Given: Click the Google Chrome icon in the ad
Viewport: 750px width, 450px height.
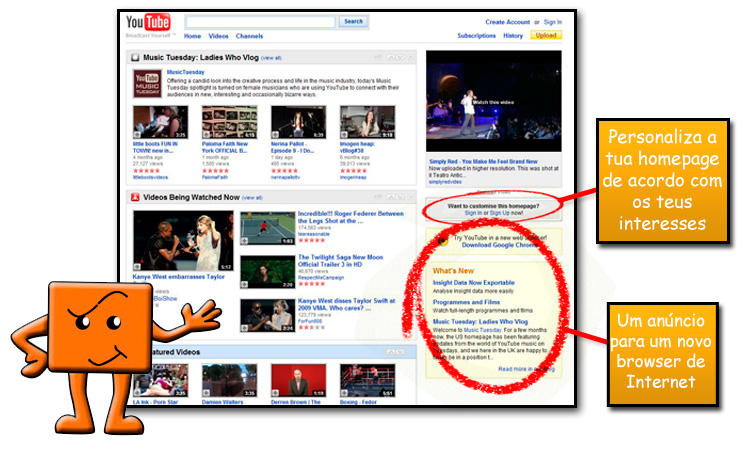Looking at the screenshot, I should 443,241.
